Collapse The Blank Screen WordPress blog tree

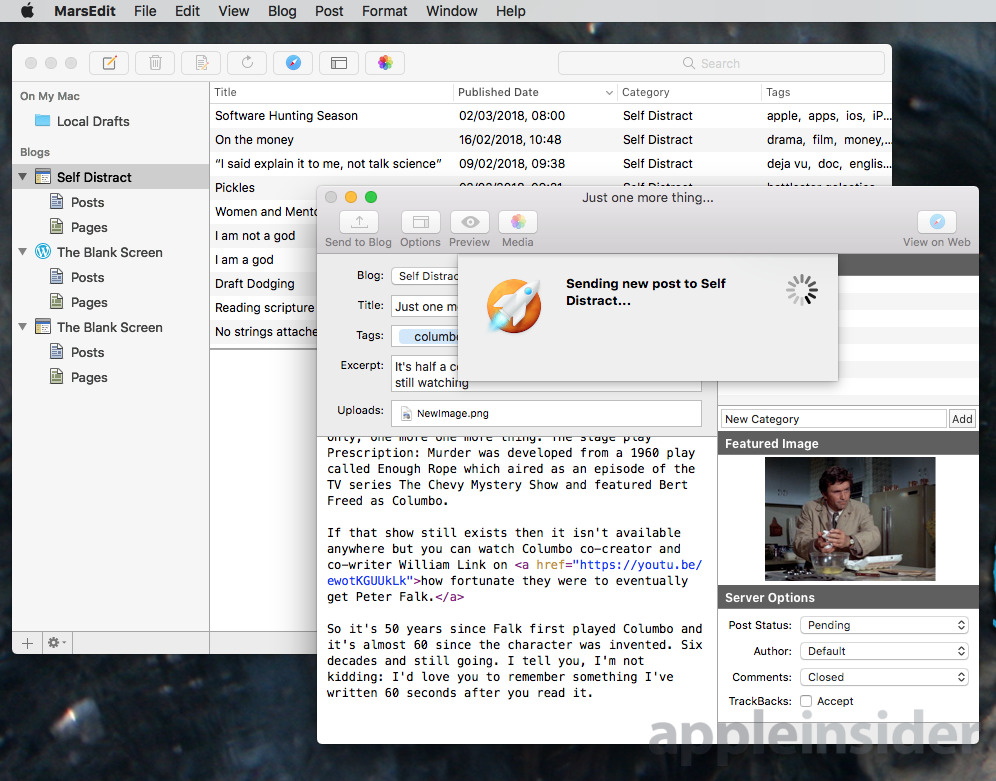(x=23, y=252)
